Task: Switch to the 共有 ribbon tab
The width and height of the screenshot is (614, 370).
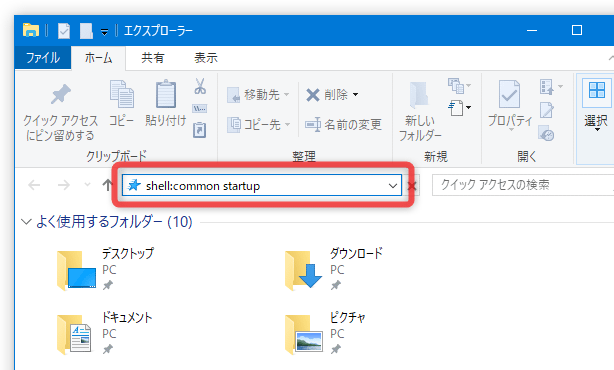Action: tap(153, 58)
